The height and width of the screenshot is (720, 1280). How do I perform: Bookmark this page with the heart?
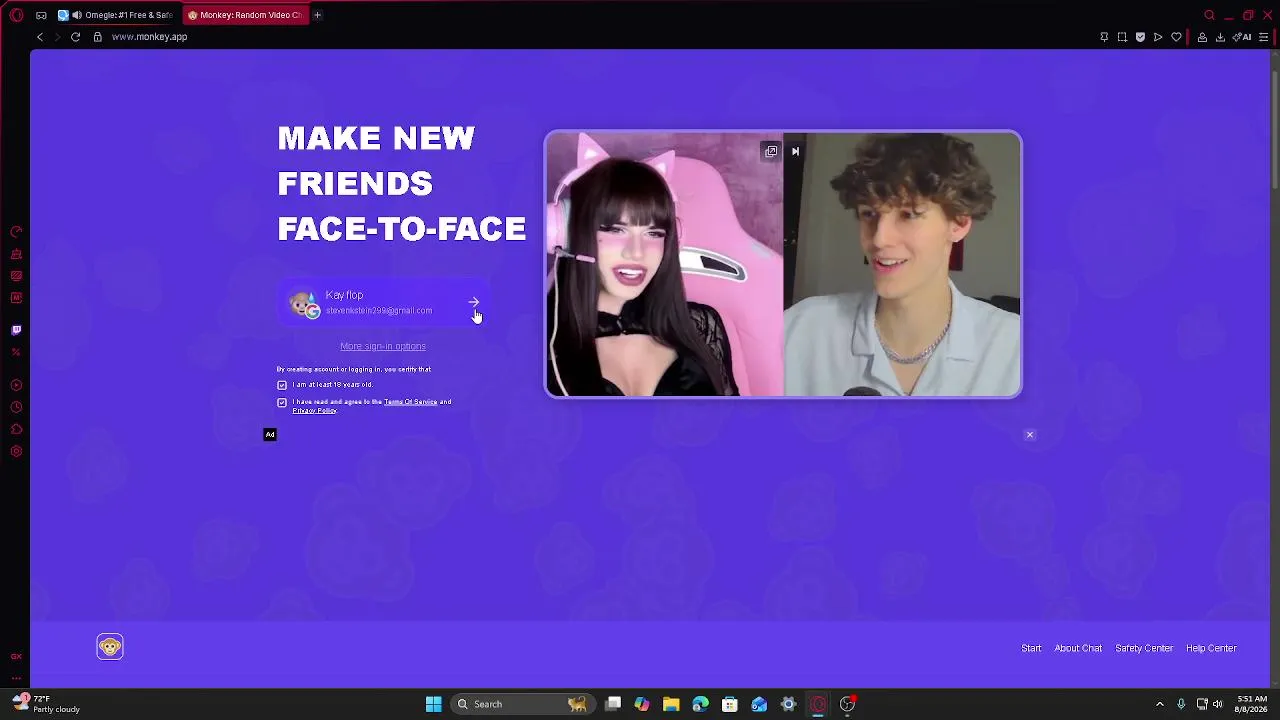[1176, 37]
